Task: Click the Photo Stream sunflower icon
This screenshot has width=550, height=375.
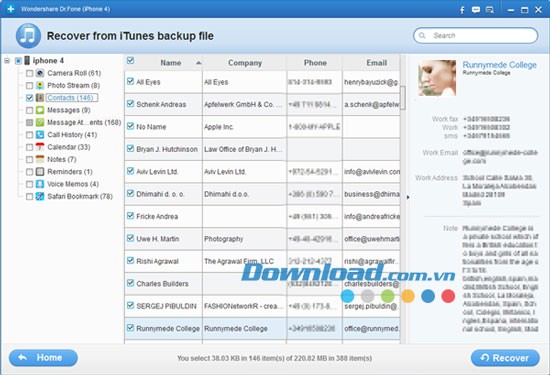Action: (40, 85)
